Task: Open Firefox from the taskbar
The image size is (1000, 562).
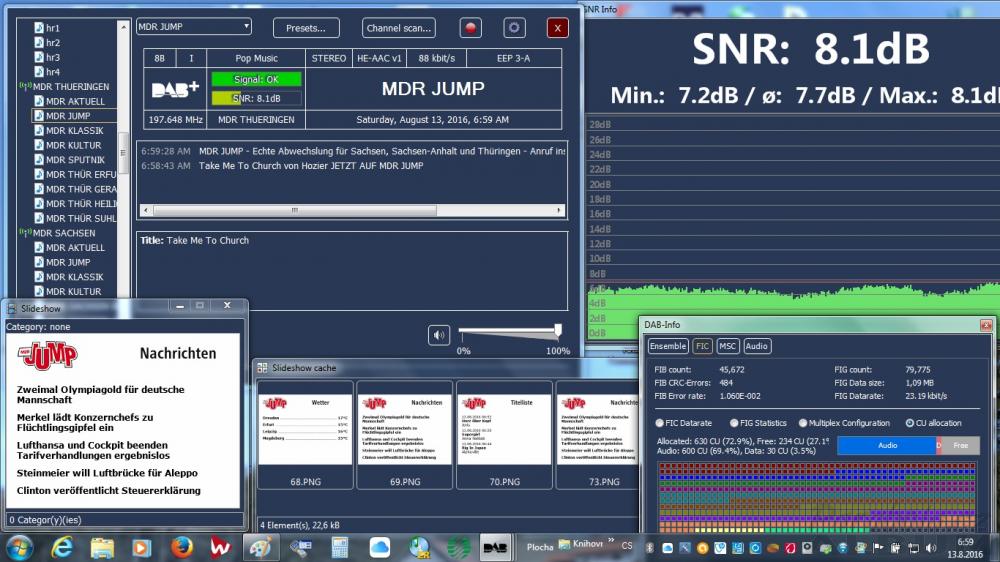Action: (x=181, y=547)
